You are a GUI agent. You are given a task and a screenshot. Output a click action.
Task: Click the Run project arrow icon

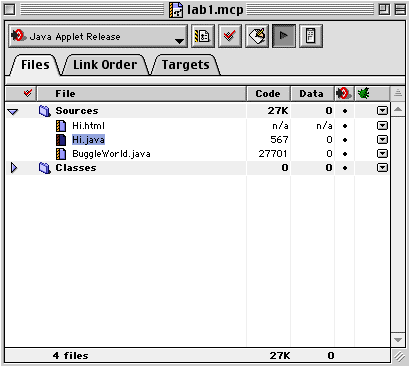(284, 36)
